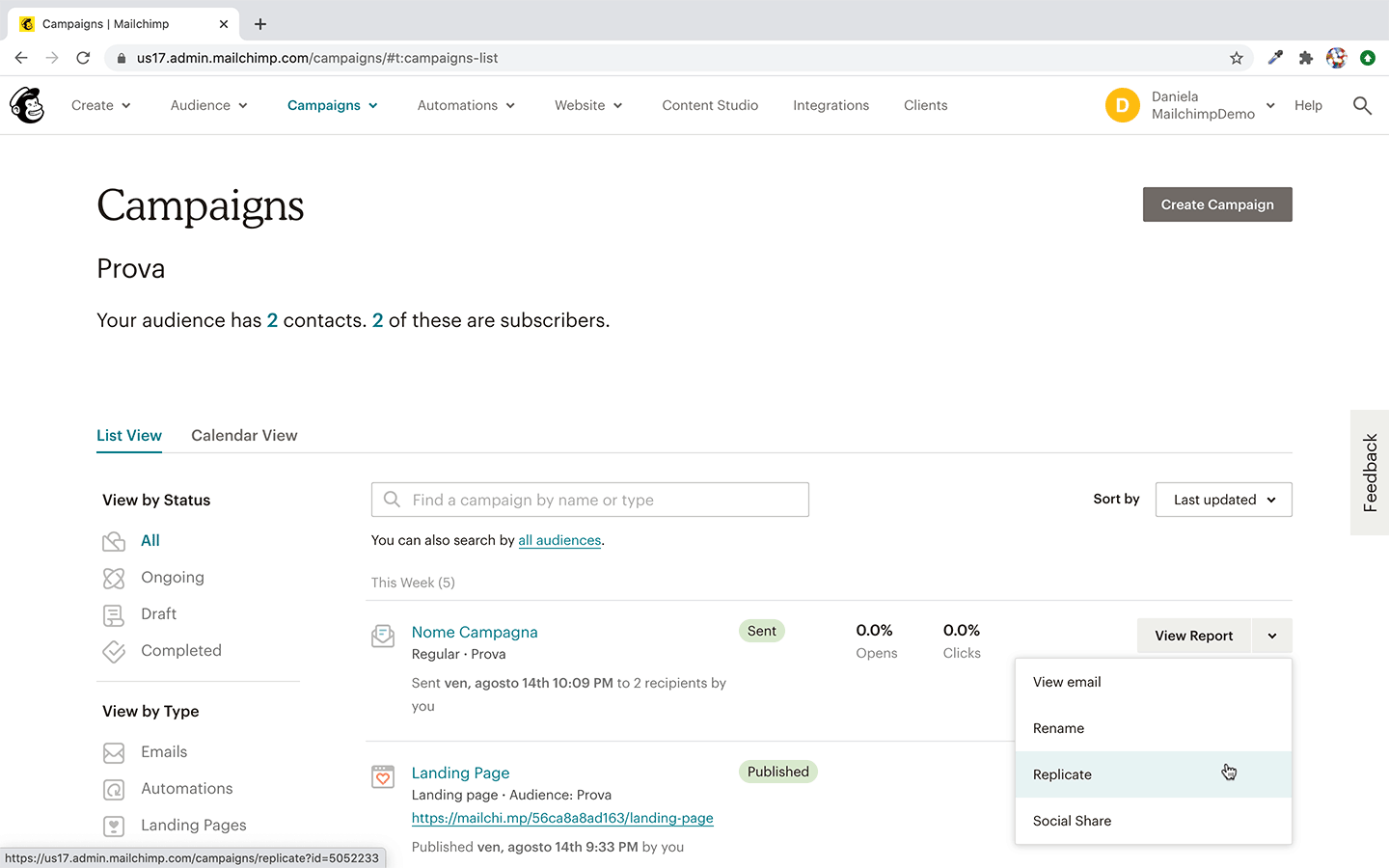
Task: Filter by Ongoing status
Action: 173,578
